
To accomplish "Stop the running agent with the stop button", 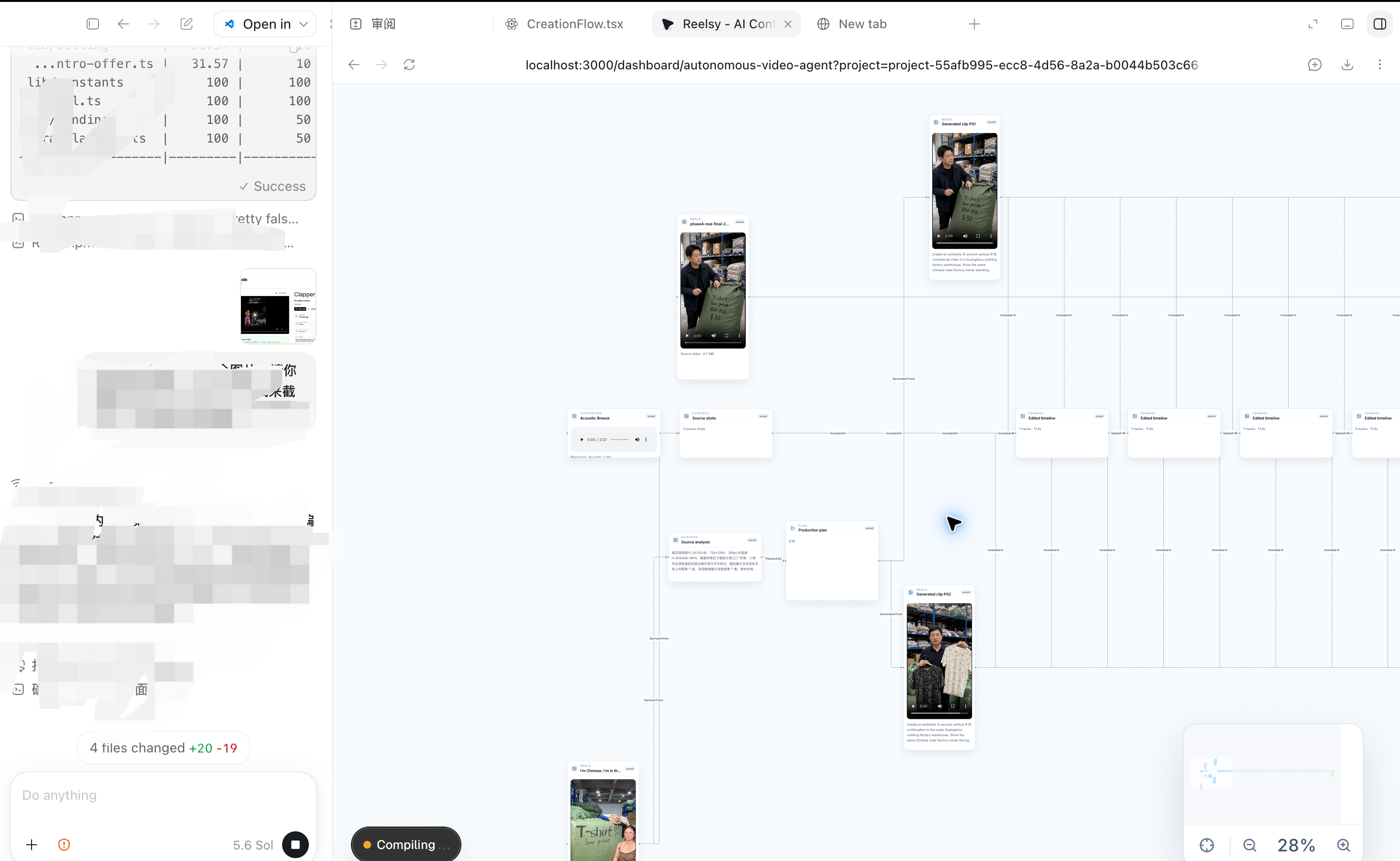I will [x=295, y=844].
